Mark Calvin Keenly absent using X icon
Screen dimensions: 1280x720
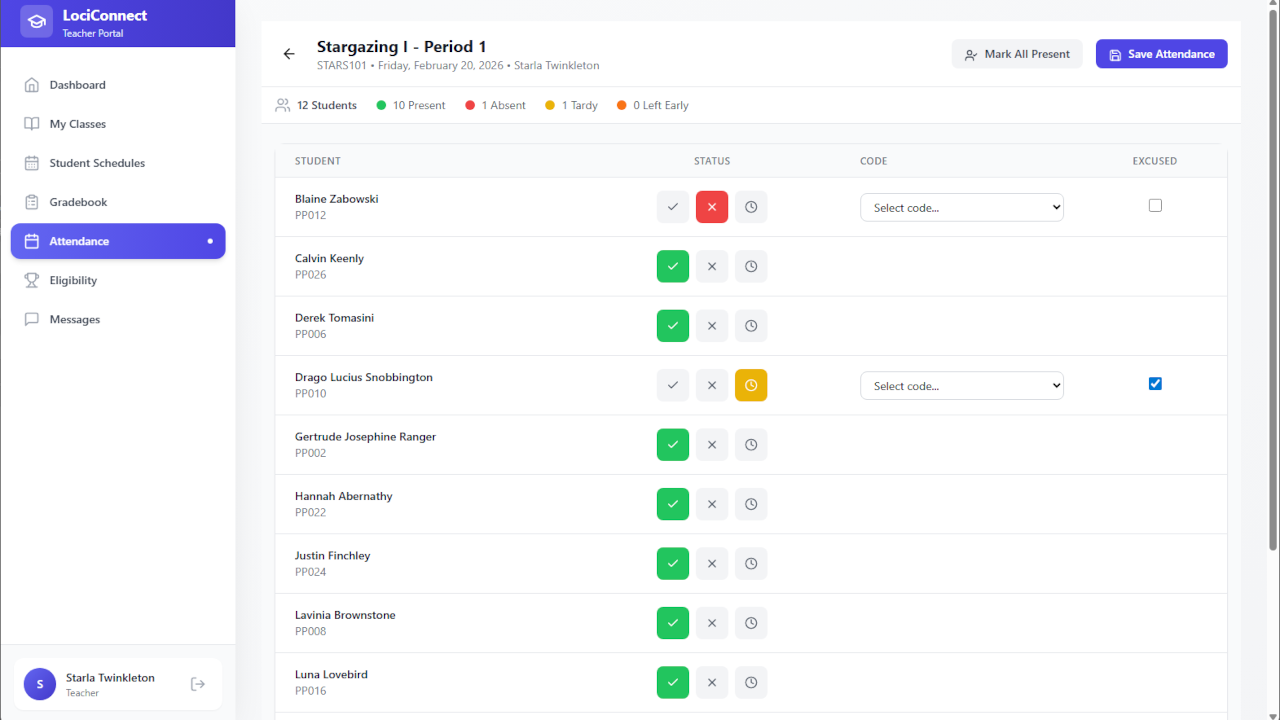(x=712, y=267)
